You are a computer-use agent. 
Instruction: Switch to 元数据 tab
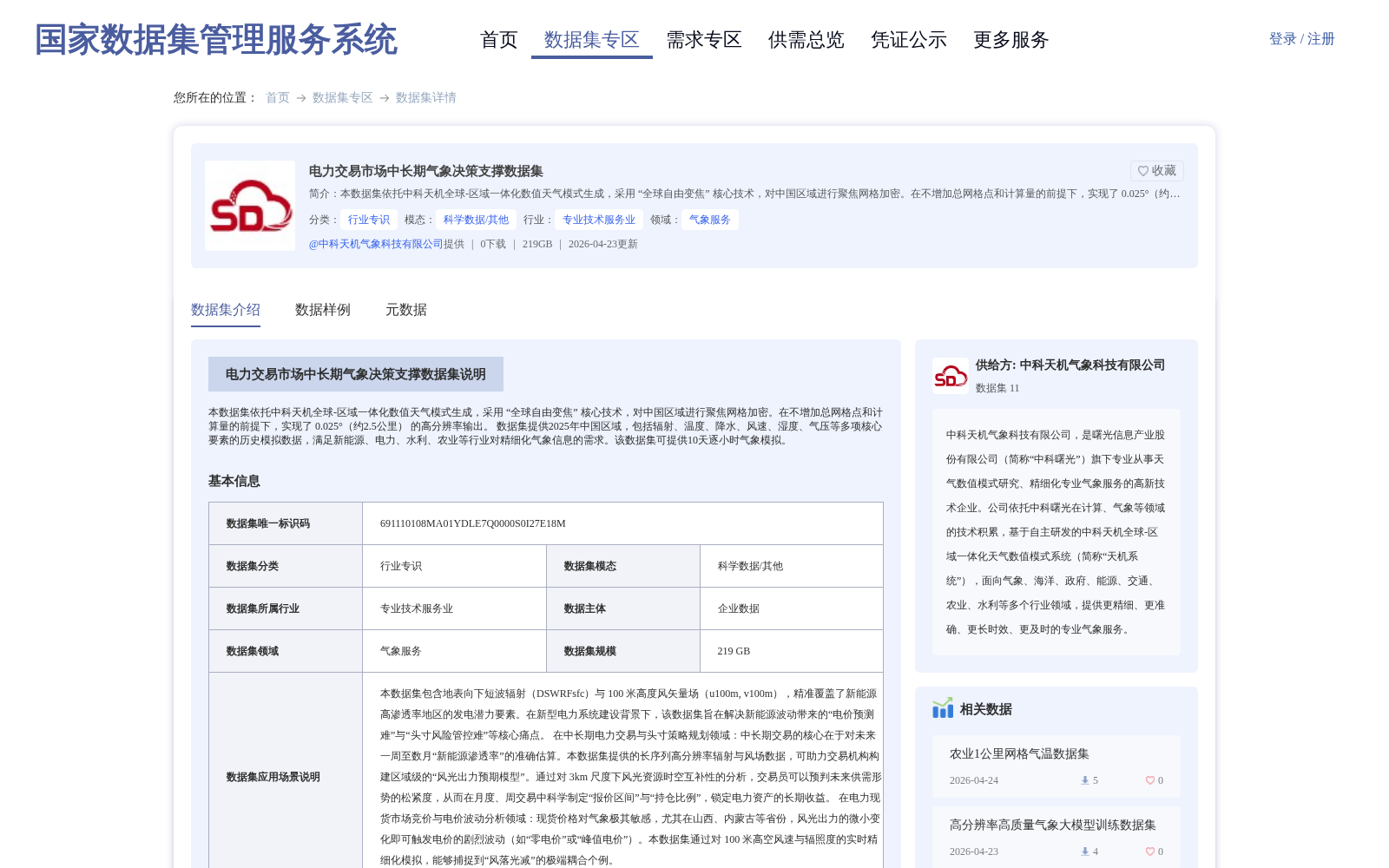406,310
